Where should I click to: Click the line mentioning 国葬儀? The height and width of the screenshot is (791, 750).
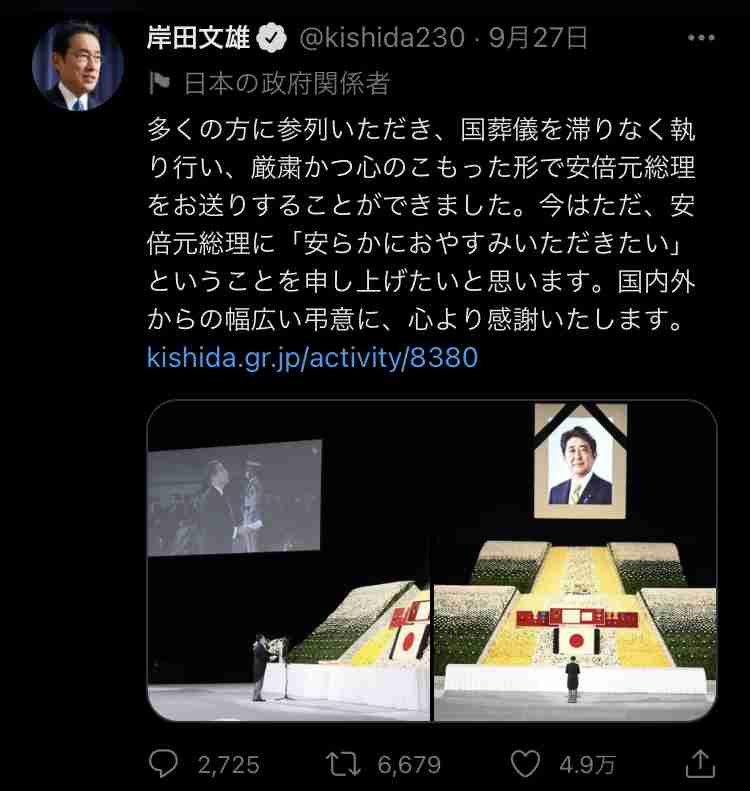point(422,130)
